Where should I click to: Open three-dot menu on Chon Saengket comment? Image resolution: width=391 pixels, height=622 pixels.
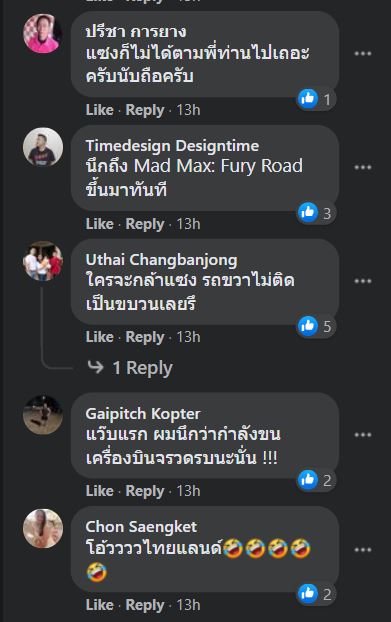click(x=362, y=550)
